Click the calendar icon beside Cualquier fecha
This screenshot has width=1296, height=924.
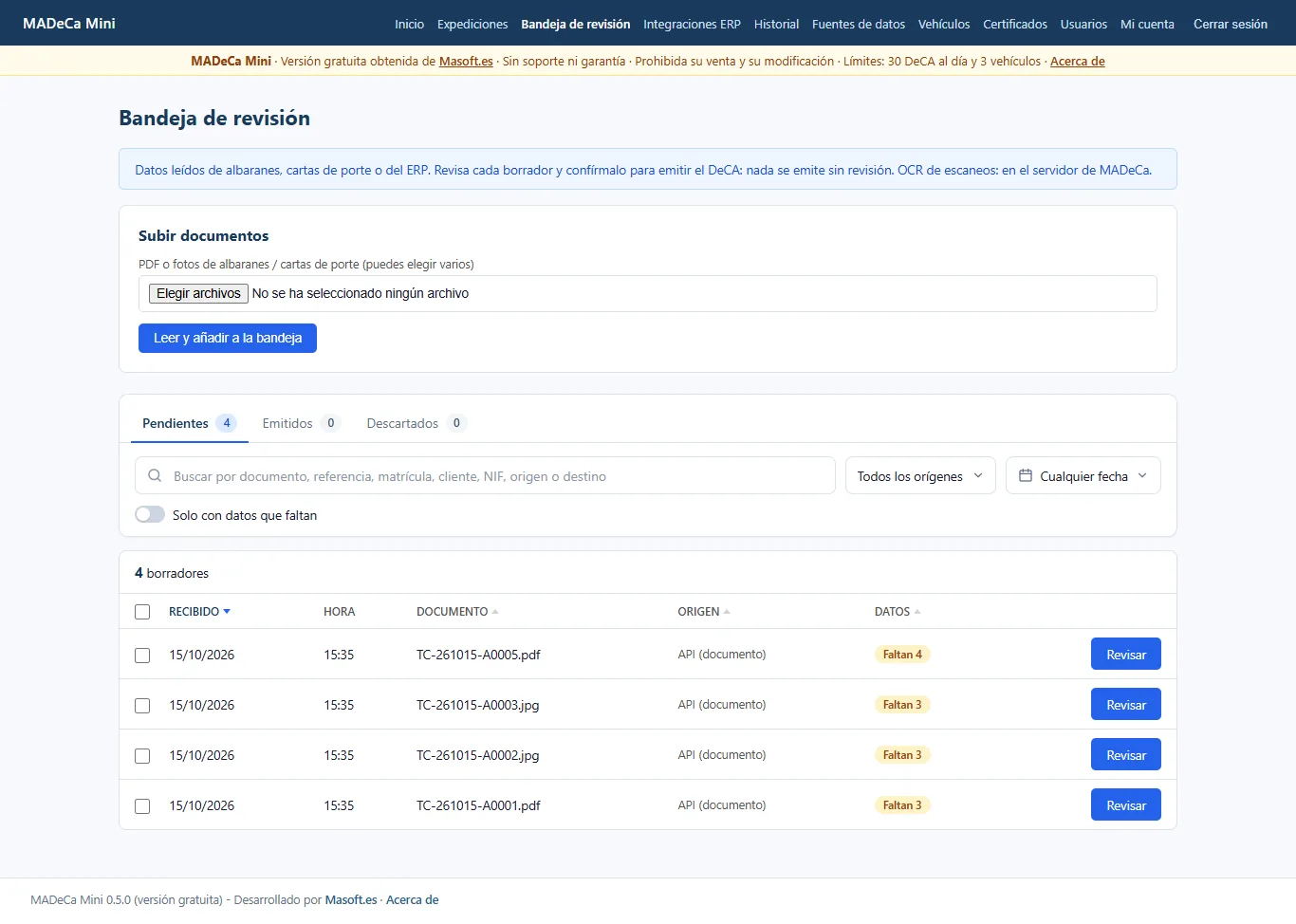tap(1026, 475)
